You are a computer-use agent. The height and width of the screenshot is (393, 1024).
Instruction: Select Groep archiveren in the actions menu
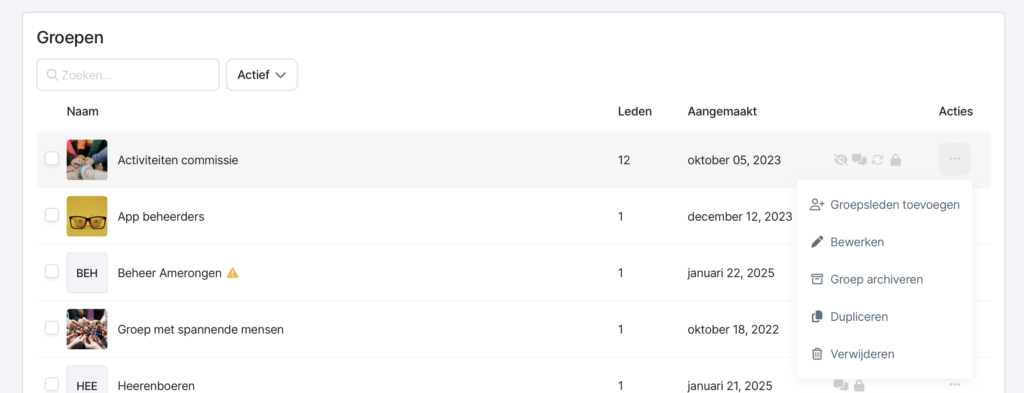pyautogui.click(x=884, y=279)
